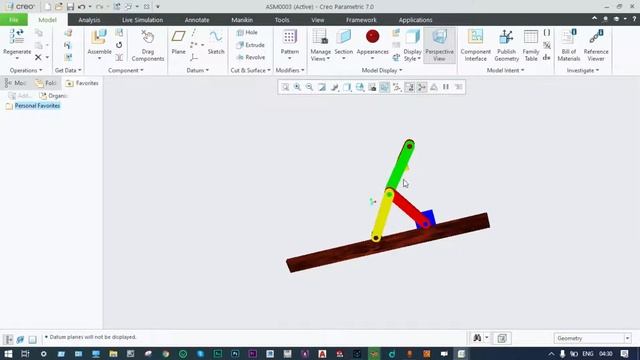
Task: Click the Refit icon in graphics toolbar
Action: 285,87
